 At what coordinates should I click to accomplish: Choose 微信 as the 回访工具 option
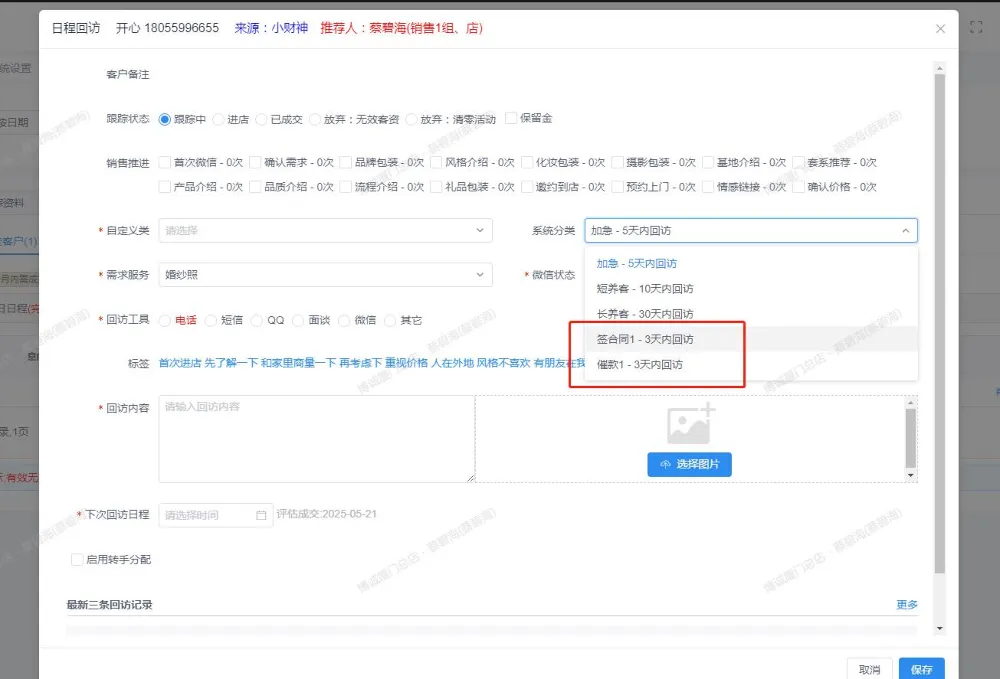(x=345, y=320)
